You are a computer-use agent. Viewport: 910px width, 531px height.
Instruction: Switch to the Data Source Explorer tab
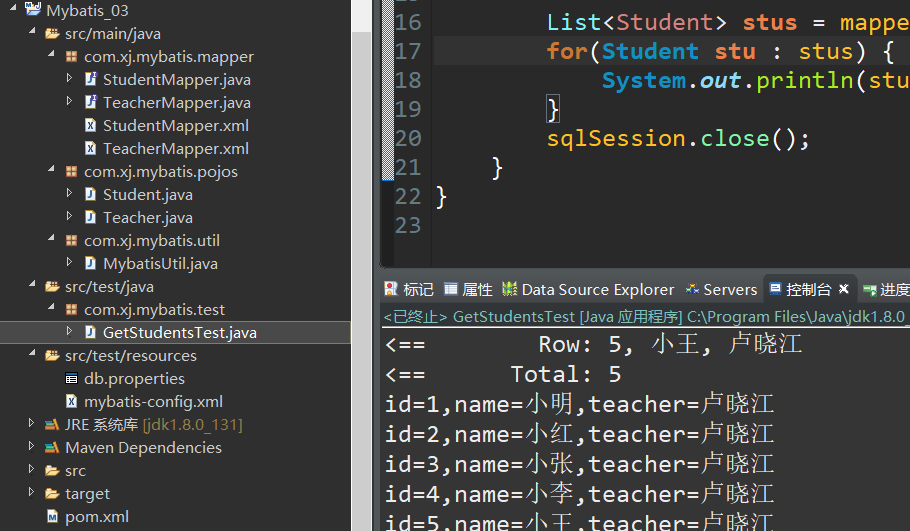(598, 290)
